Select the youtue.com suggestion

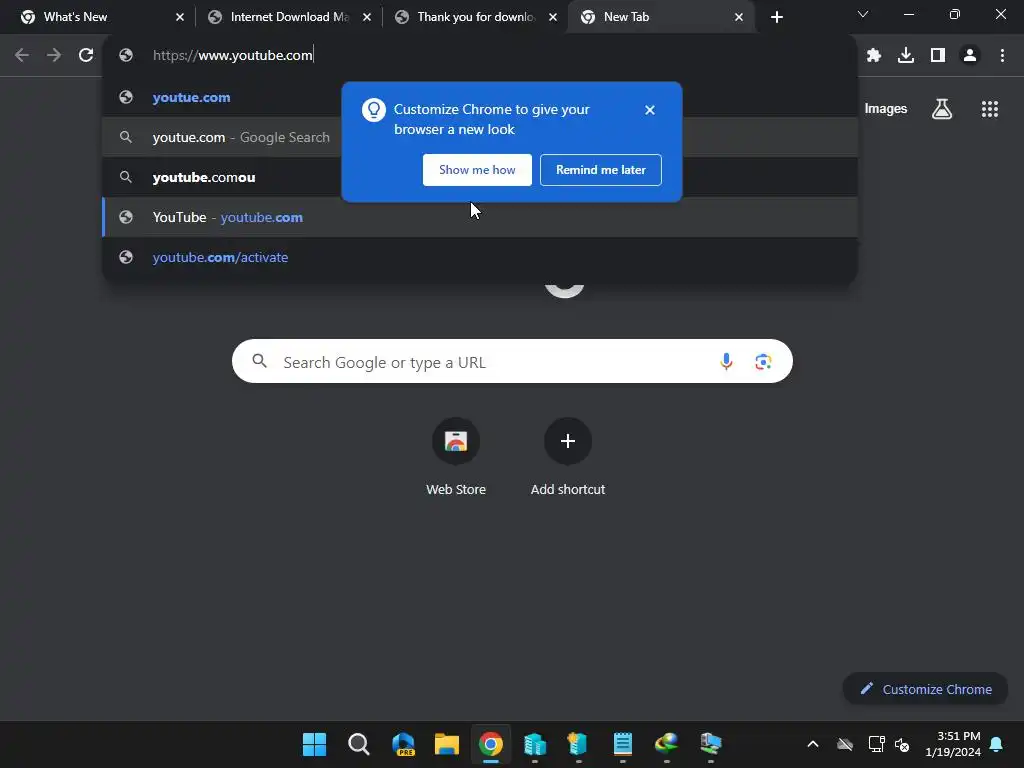(480, 97)
